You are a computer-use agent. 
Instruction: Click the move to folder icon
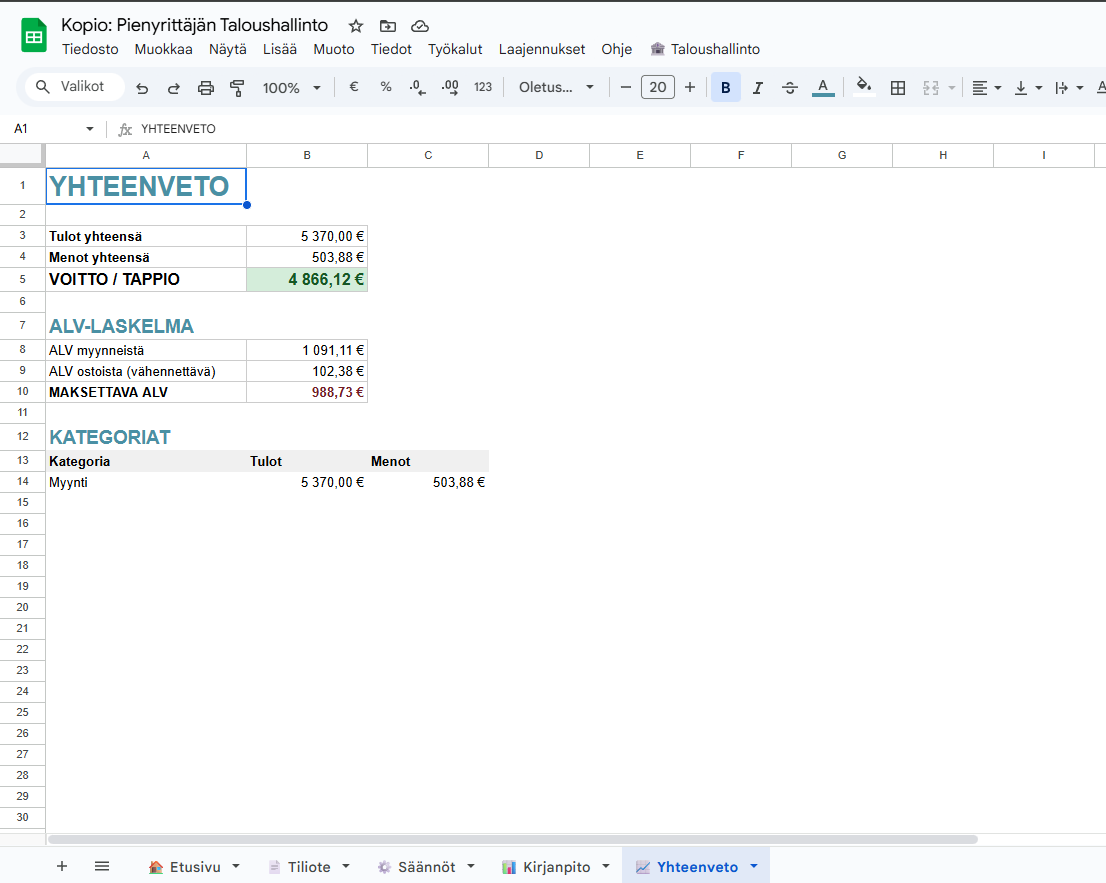[388, 26]
